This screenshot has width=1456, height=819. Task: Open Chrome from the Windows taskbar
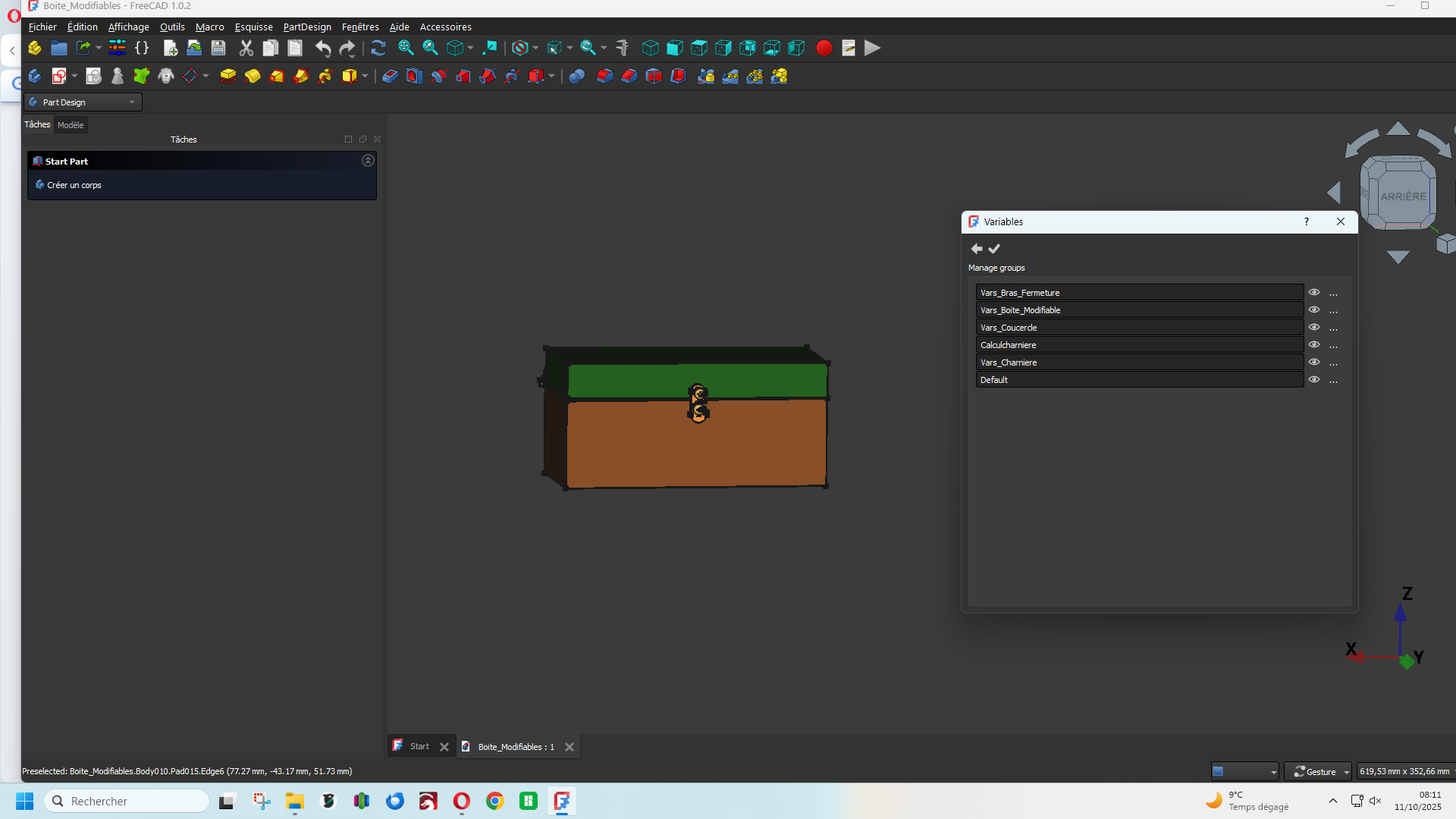[495, 802]
